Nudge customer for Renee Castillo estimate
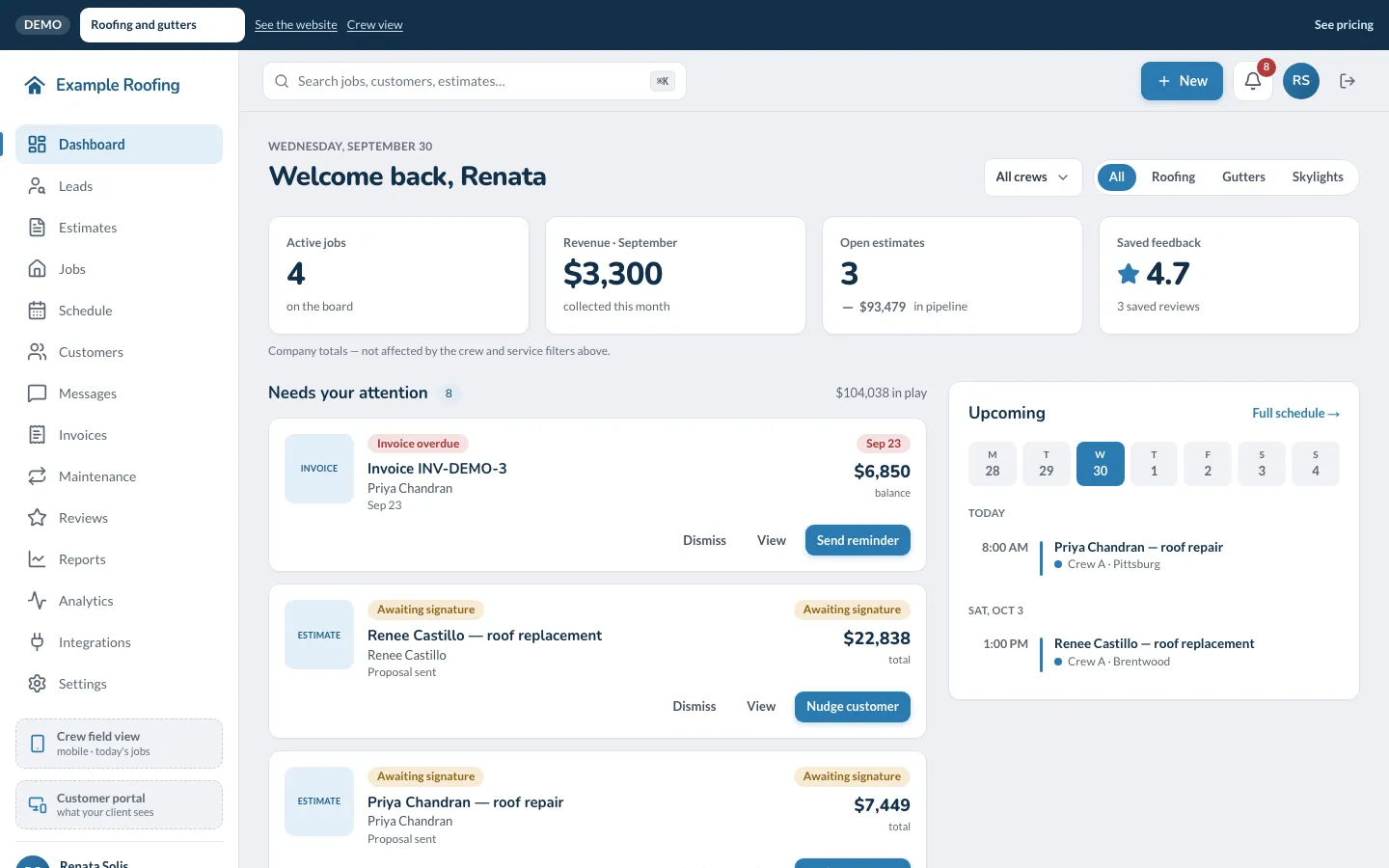Viewport: 1389px width, 868px height. pos(853,707)
